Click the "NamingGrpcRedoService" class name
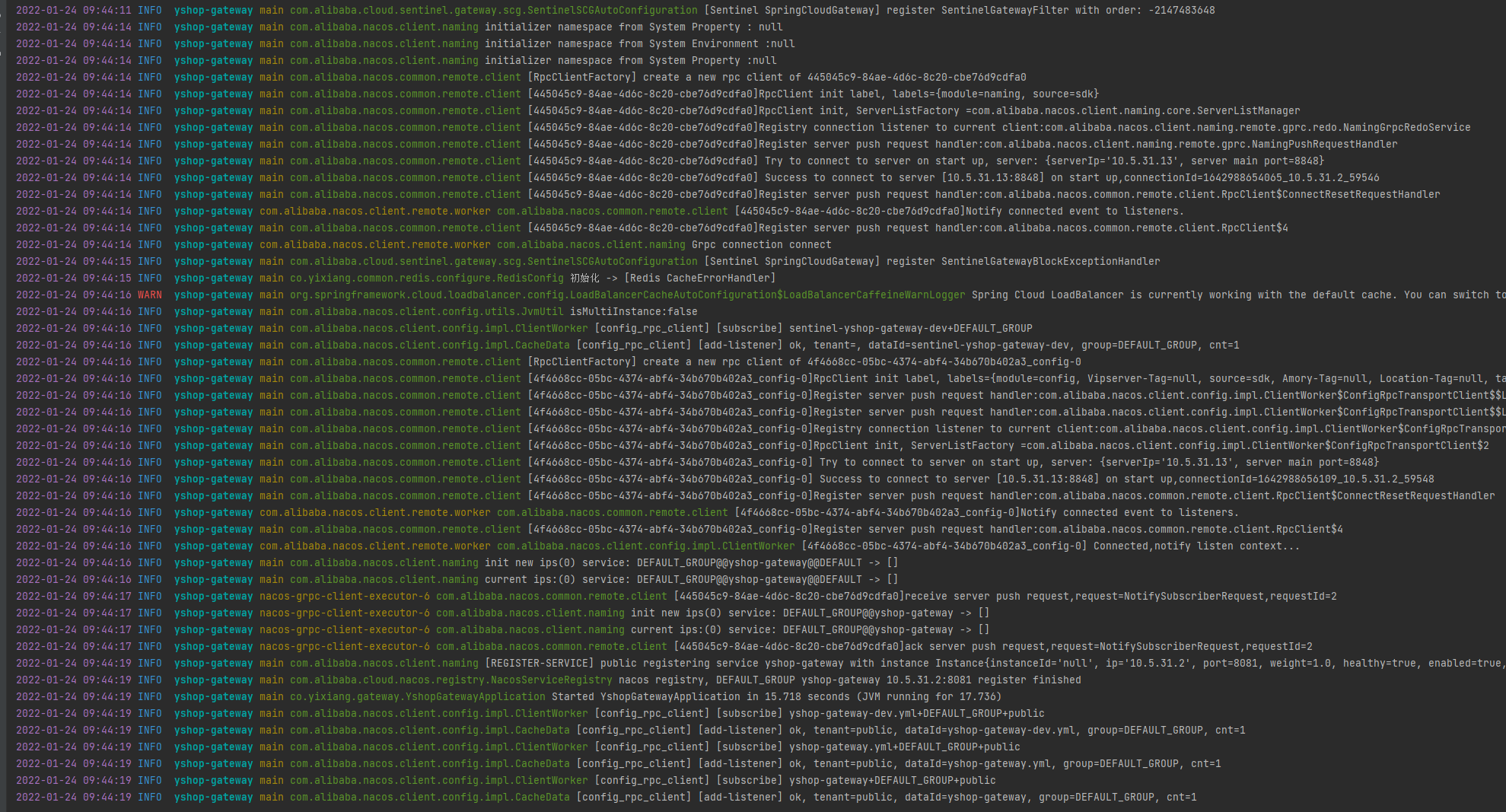The height and width of the screenshot is (812, 1506). tap(1407, 127)
